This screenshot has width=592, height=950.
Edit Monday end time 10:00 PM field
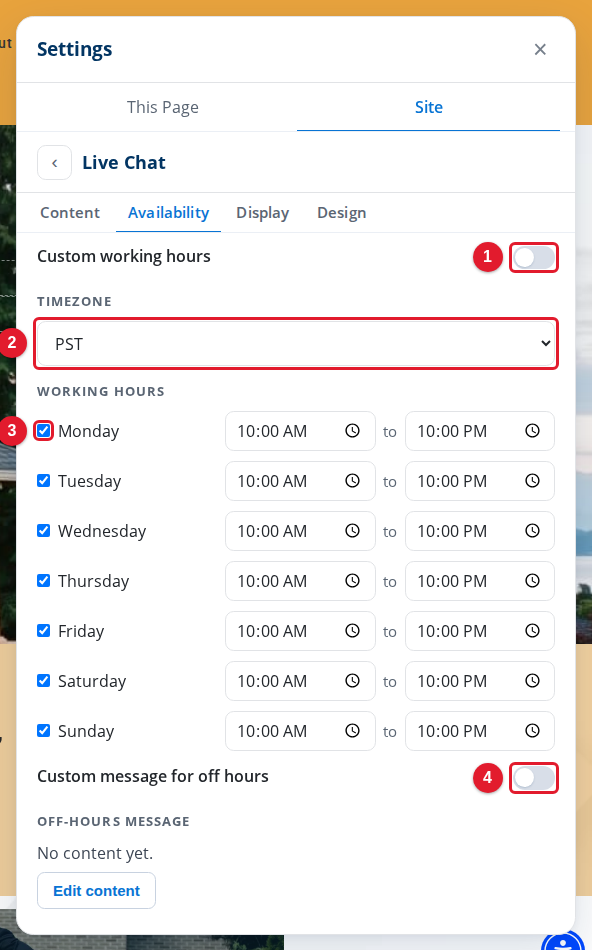tap(479, 431)
